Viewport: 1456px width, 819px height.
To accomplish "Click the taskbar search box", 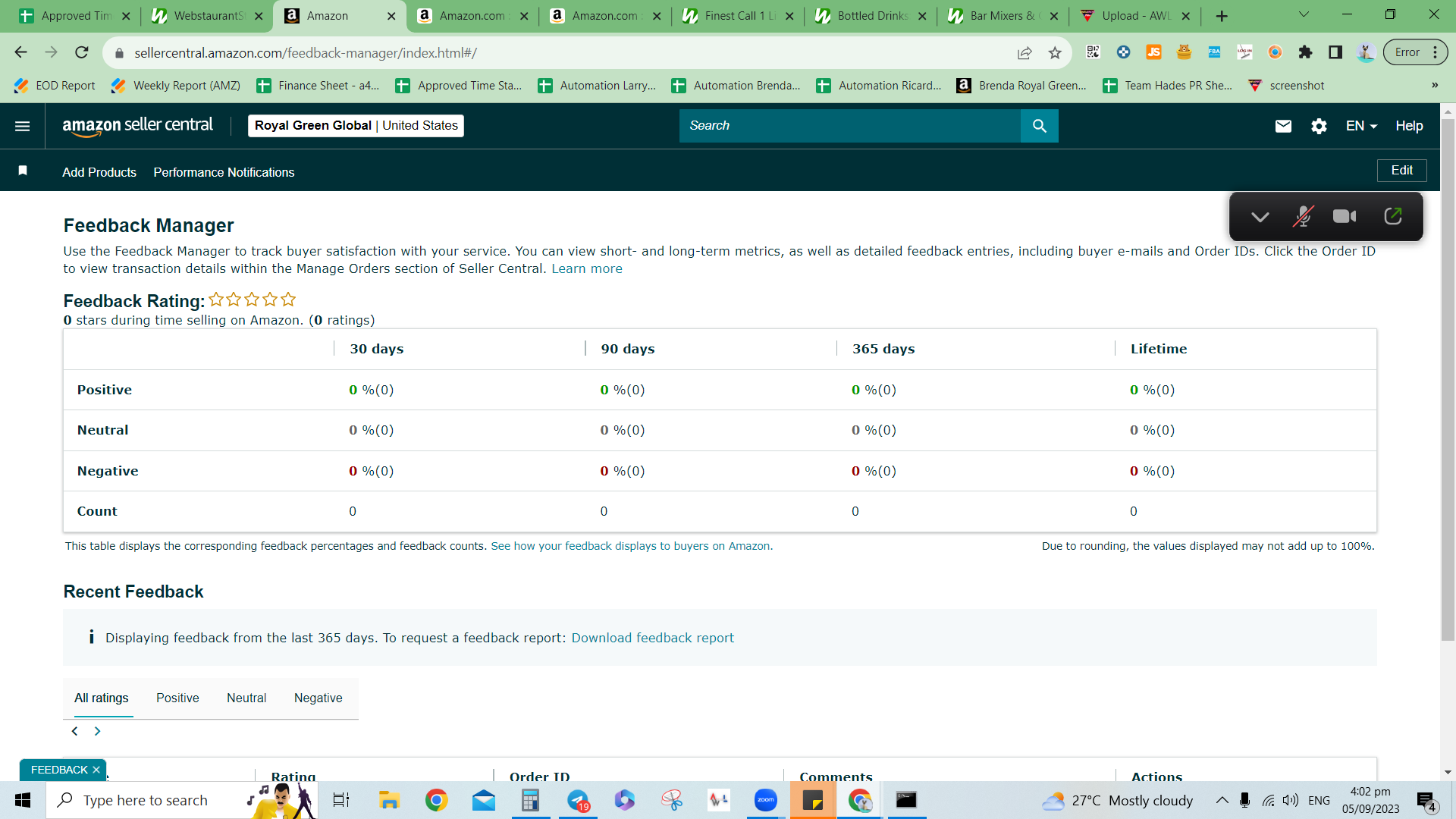I will pyautogui.click(x=182, y=800).
